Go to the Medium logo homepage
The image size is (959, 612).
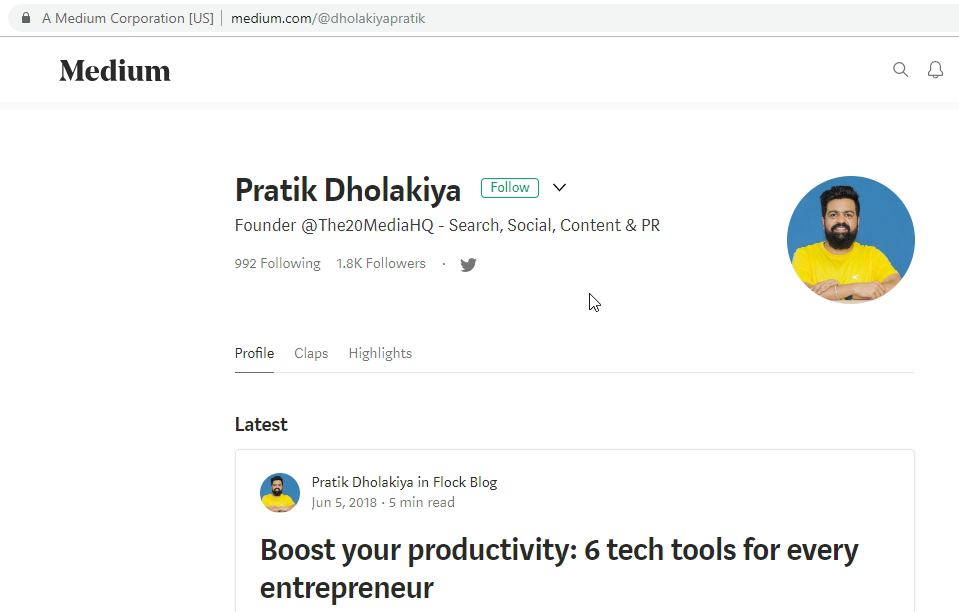pyautogui.click(x=115, y=71)
